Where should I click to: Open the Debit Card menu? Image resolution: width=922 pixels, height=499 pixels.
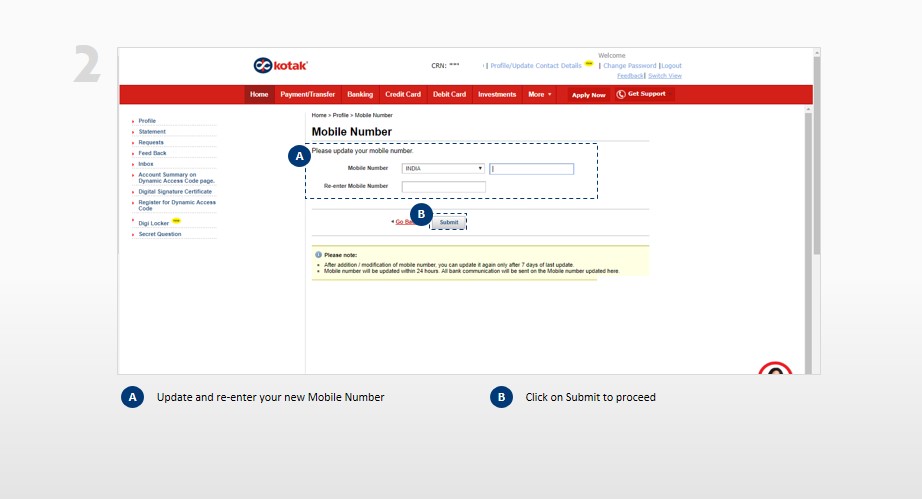pyautogui.click(x=449, y=94)
